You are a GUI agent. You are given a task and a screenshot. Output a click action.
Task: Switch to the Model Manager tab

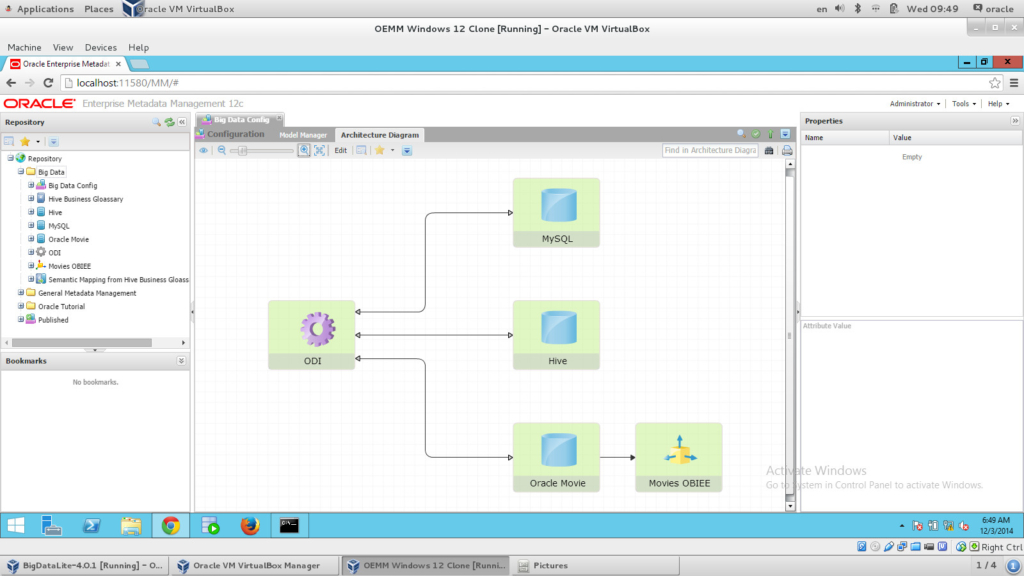pos(303,135)
